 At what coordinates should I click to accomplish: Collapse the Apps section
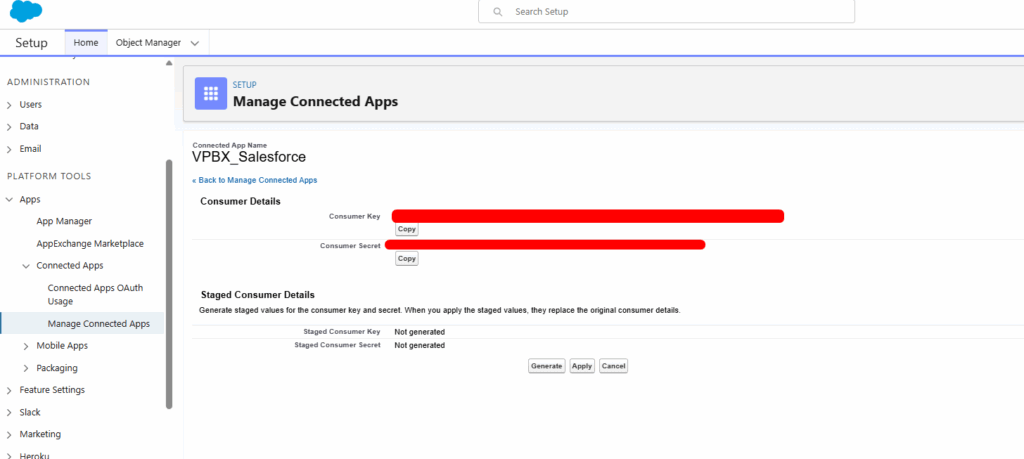[9, 199]
